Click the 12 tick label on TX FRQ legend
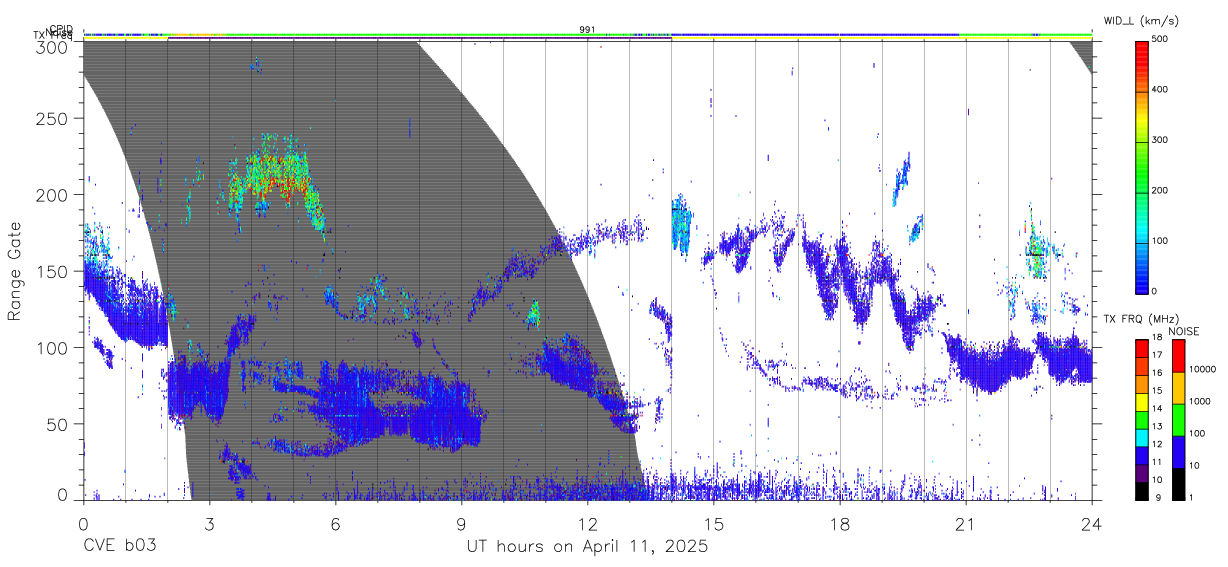Screen dimensions: 1228x567 pos(1157,445)
